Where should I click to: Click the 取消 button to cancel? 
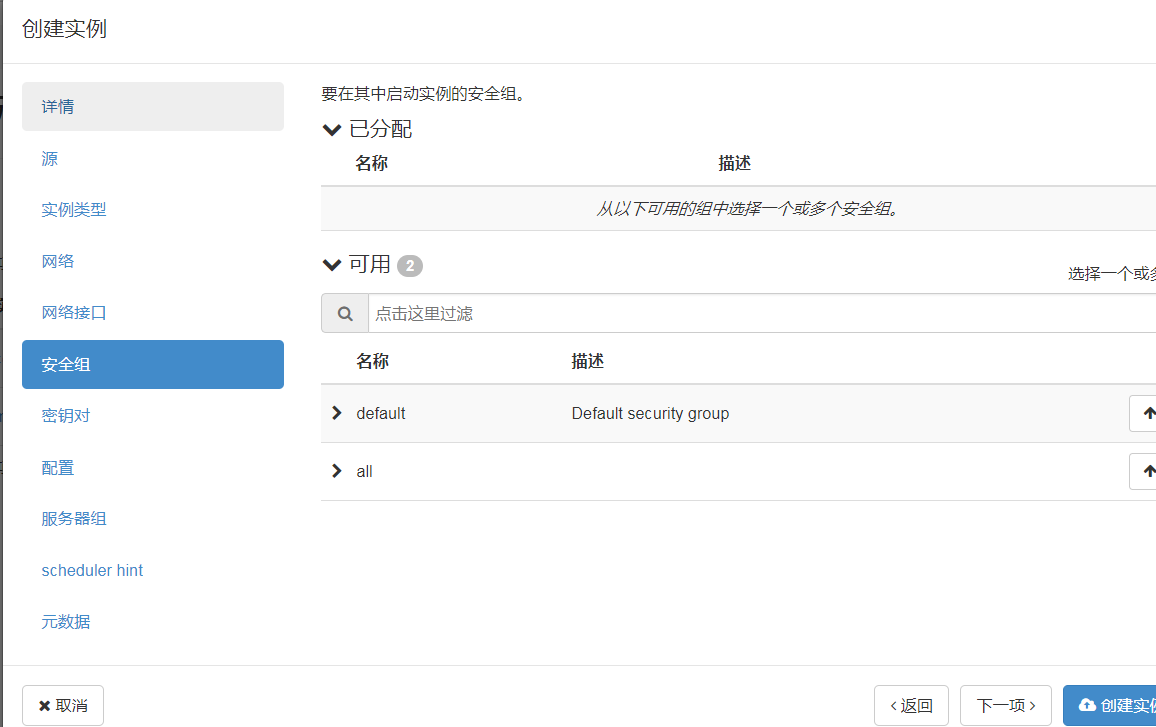click(62, 705)
